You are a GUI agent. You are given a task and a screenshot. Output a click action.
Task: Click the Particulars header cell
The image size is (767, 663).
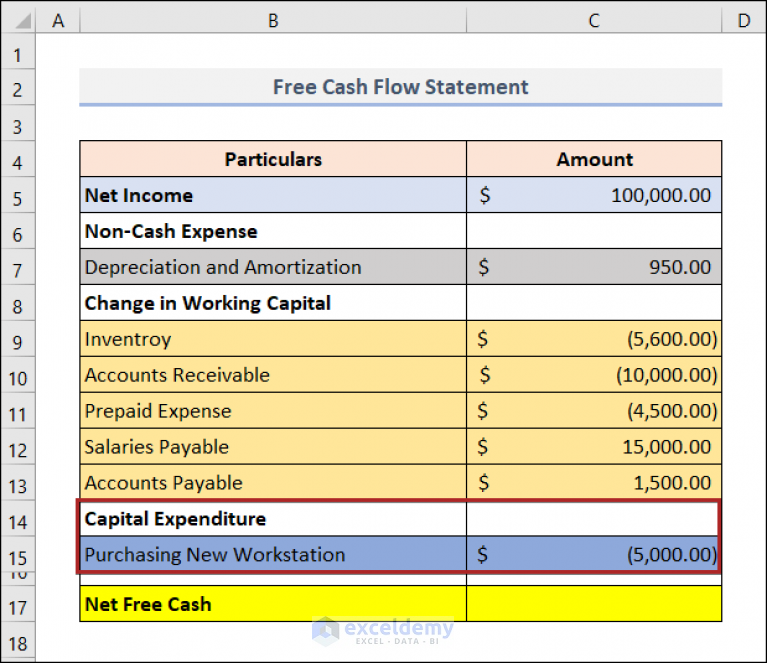pos(273,159)
